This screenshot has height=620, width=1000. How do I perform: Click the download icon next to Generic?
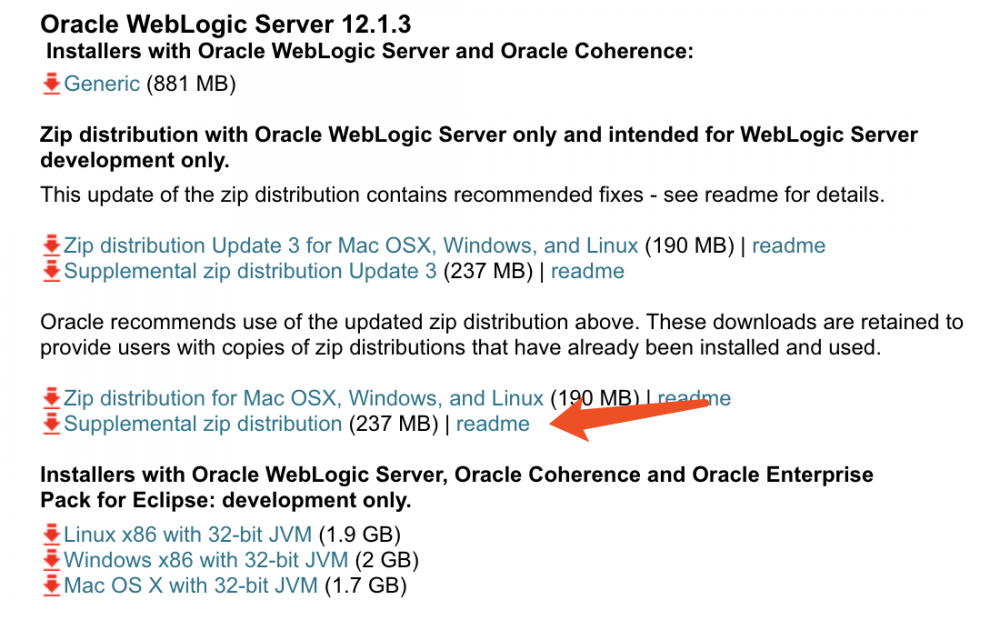(x=52, y=84)
